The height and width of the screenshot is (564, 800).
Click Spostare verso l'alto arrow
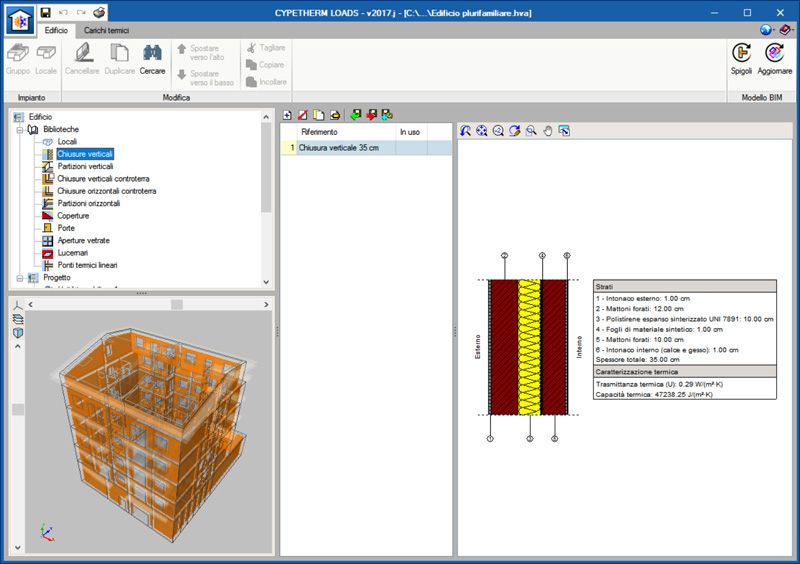pyautogui.click(x=182, y=49)
